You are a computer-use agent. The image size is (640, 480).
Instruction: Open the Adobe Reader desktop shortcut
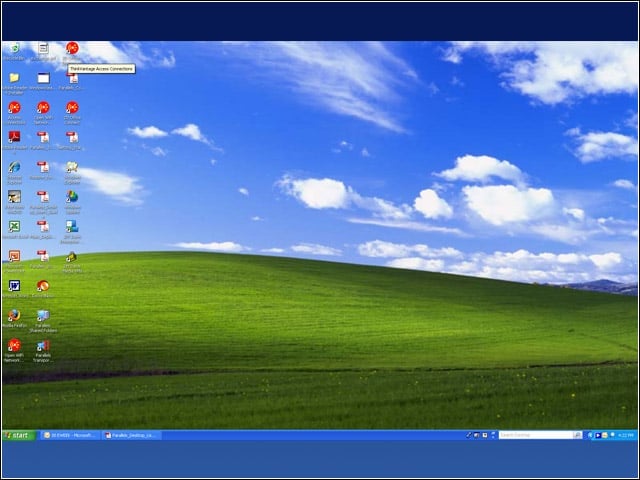14,137
